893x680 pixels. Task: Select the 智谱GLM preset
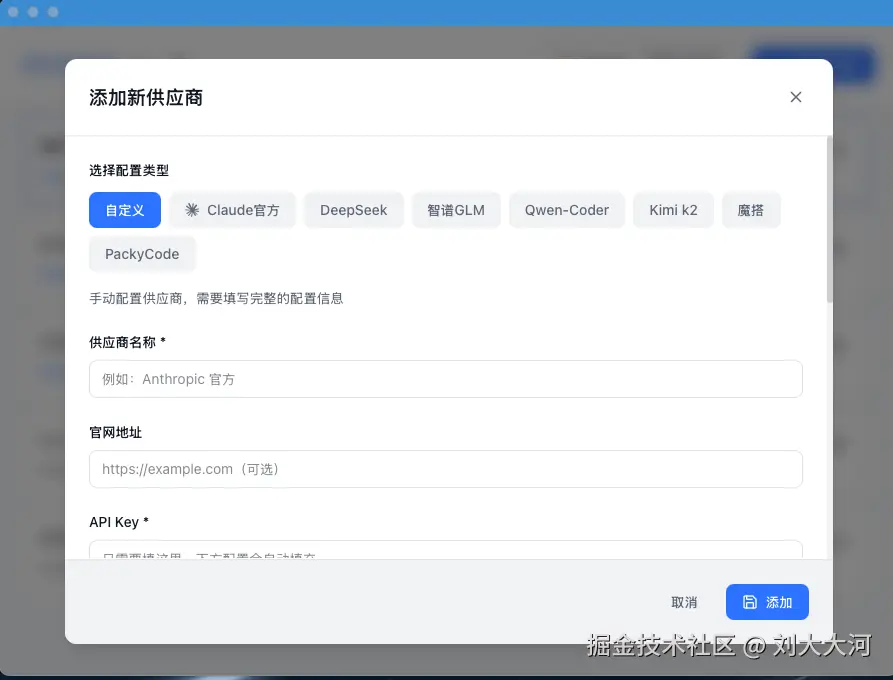coord(456,210)
